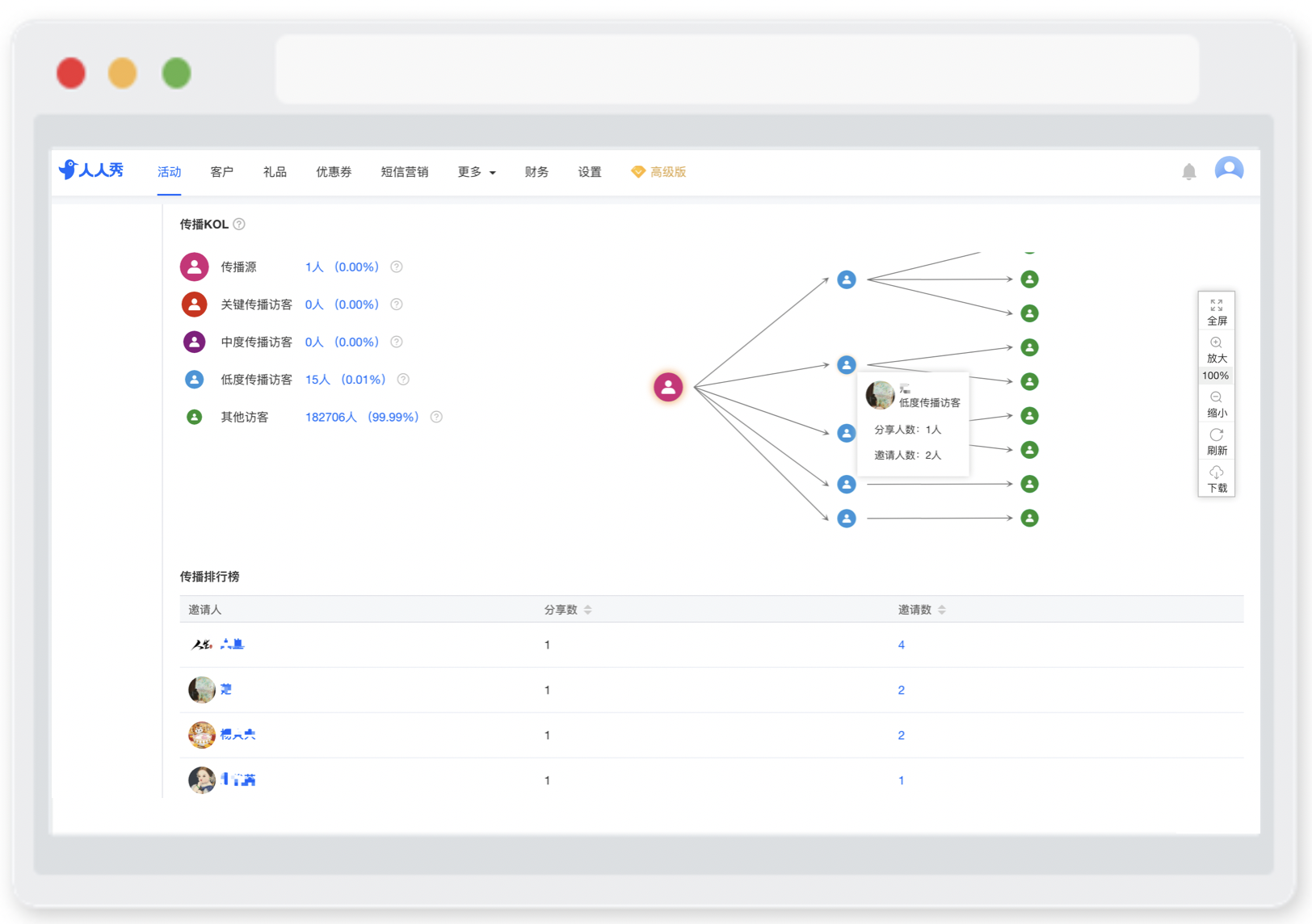Click the purple 中度传播访客 legend icon

[194, 342]
